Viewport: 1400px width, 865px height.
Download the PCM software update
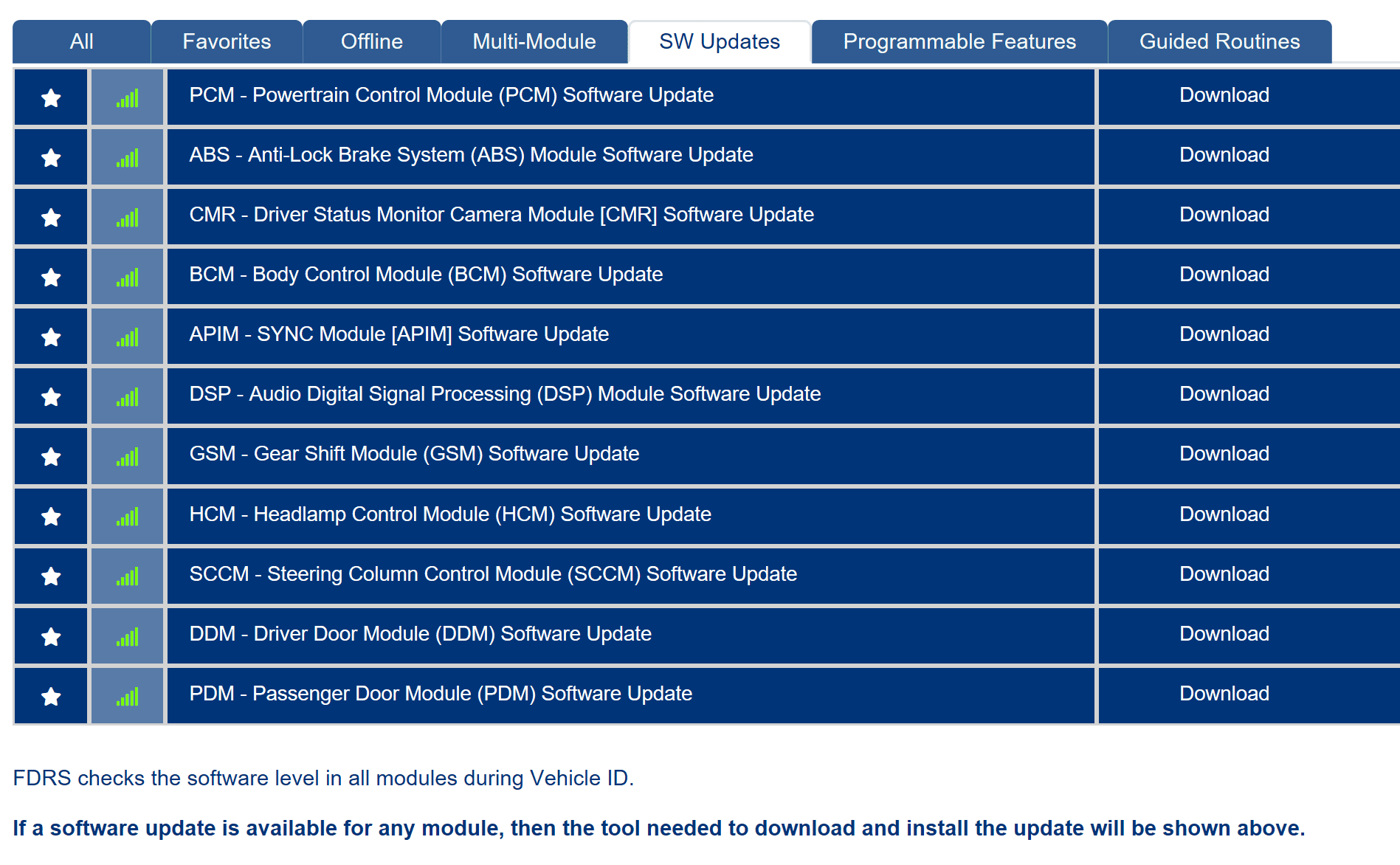[x=1224, y=95]
